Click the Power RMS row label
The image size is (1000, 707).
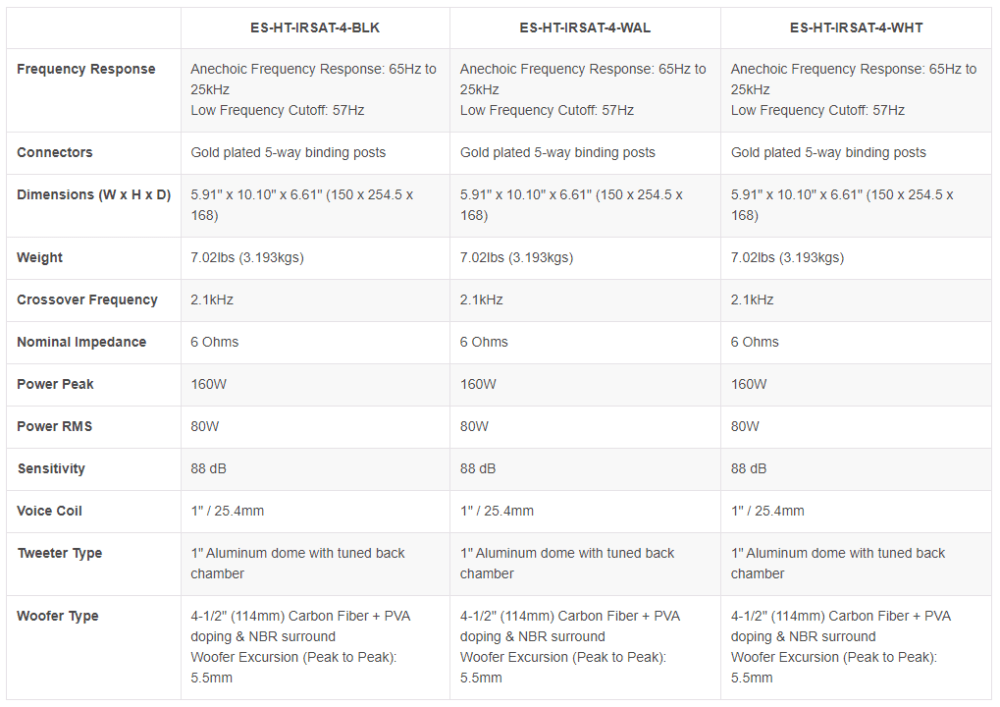click(55, 426)
